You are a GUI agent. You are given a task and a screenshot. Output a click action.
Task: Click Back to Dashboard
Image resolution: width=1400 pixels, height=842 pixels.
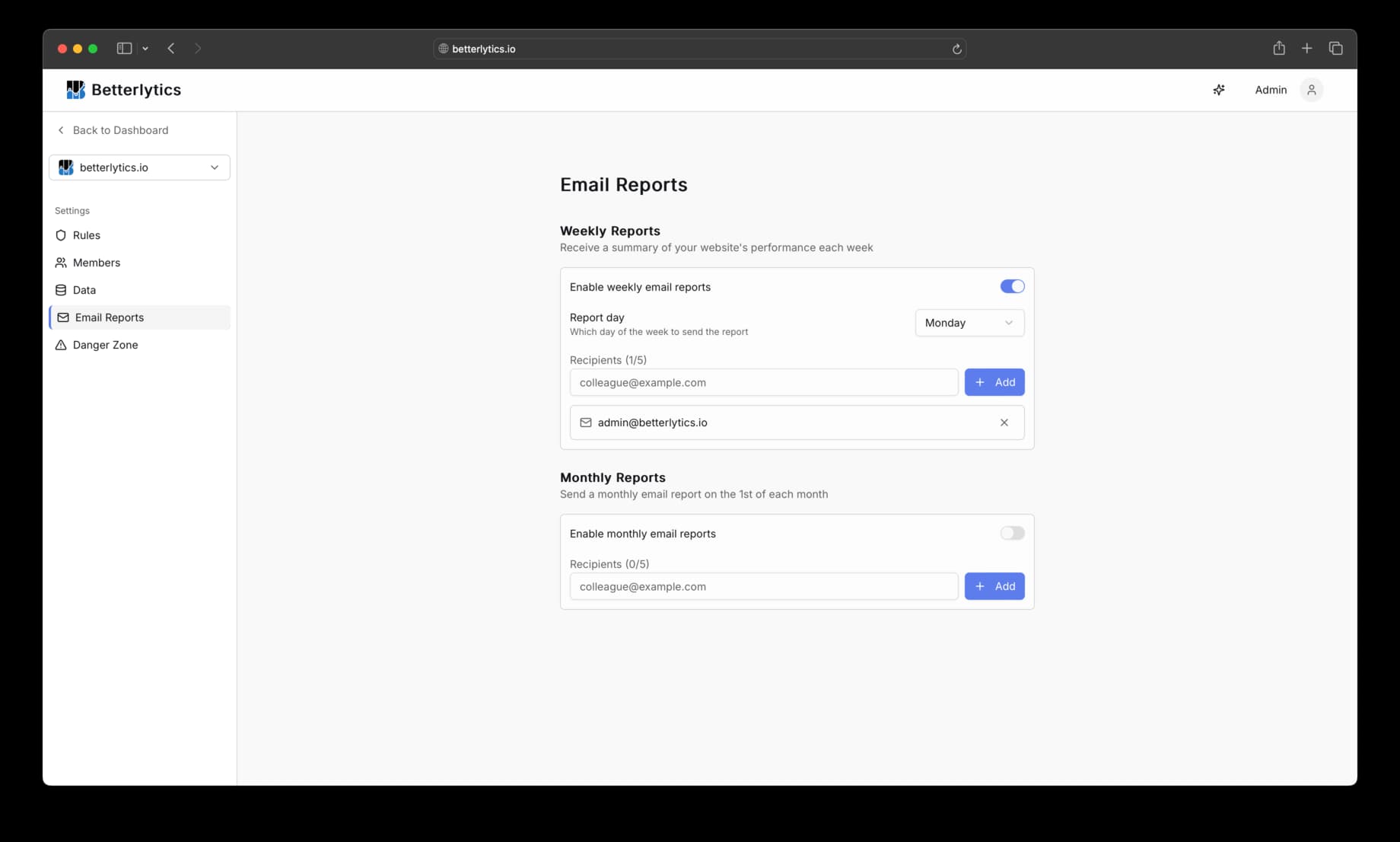pyautogui.click(x=113, y=130)
